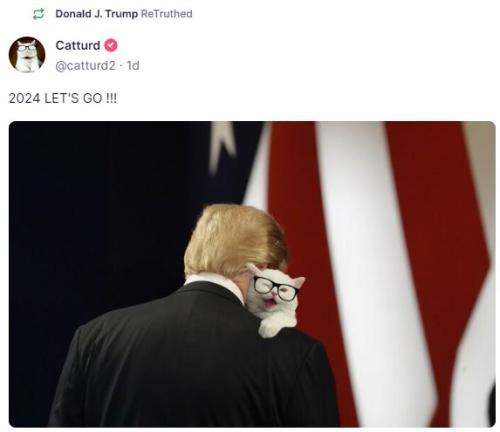Open Donald J. Trump's profile link
The width and height of the screenshot is (500, 432).
coord(96,14)
